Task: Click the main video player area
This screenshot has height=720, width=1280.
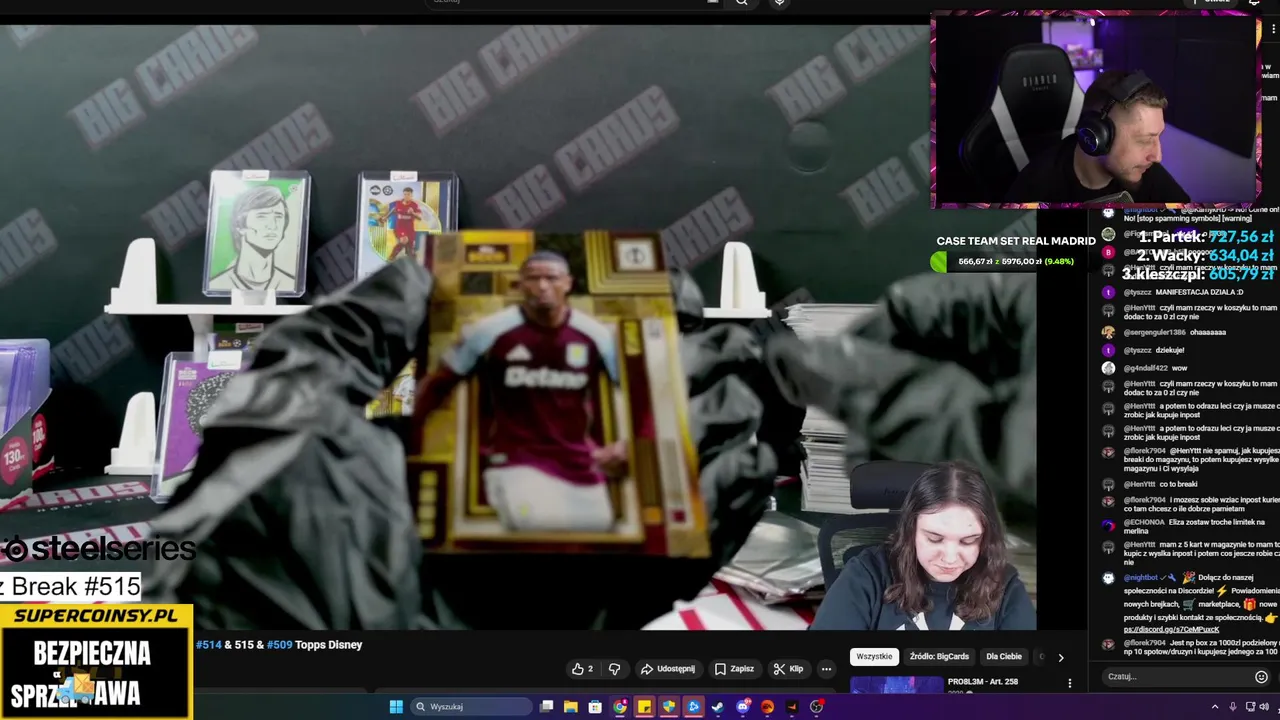Action: [x=518, y=325]
